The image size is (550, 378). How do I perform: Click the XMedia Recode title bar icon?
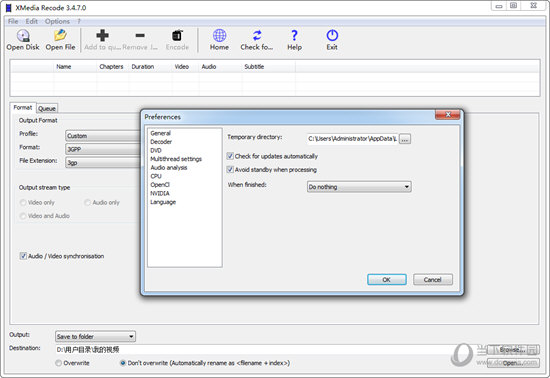(x=9, y=7)
